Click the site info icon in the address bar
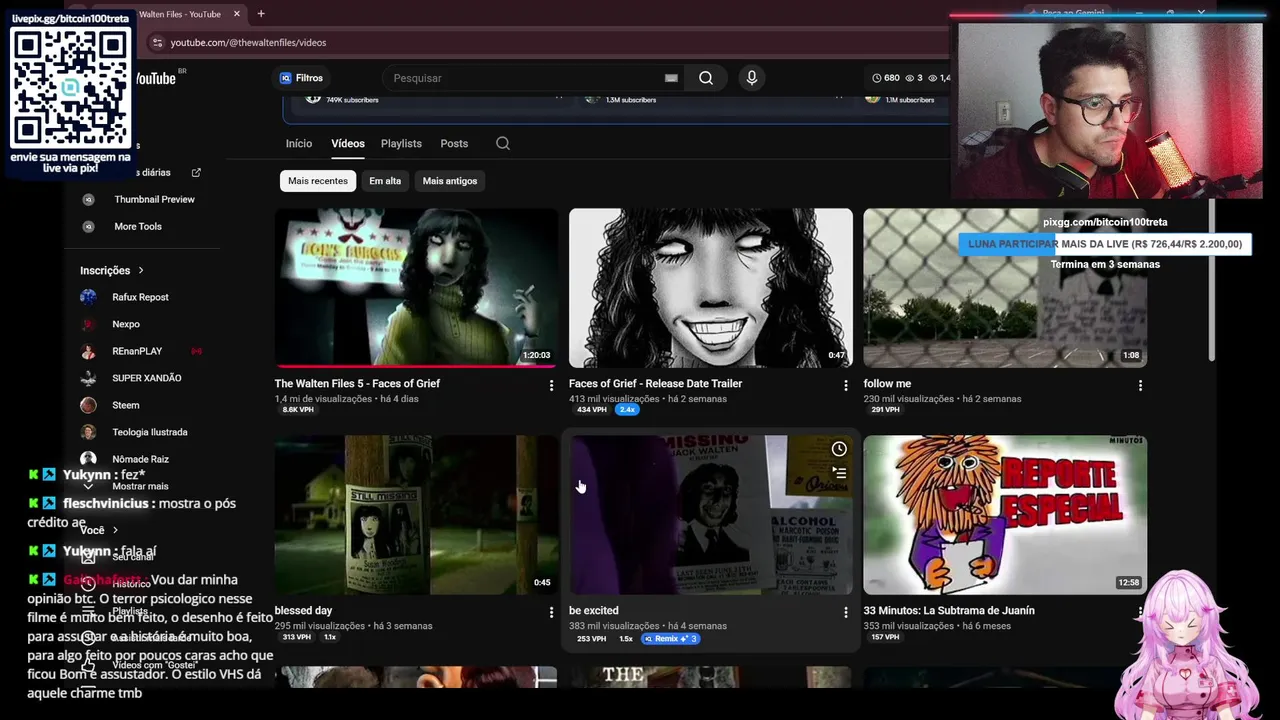 tap(157, 42)
